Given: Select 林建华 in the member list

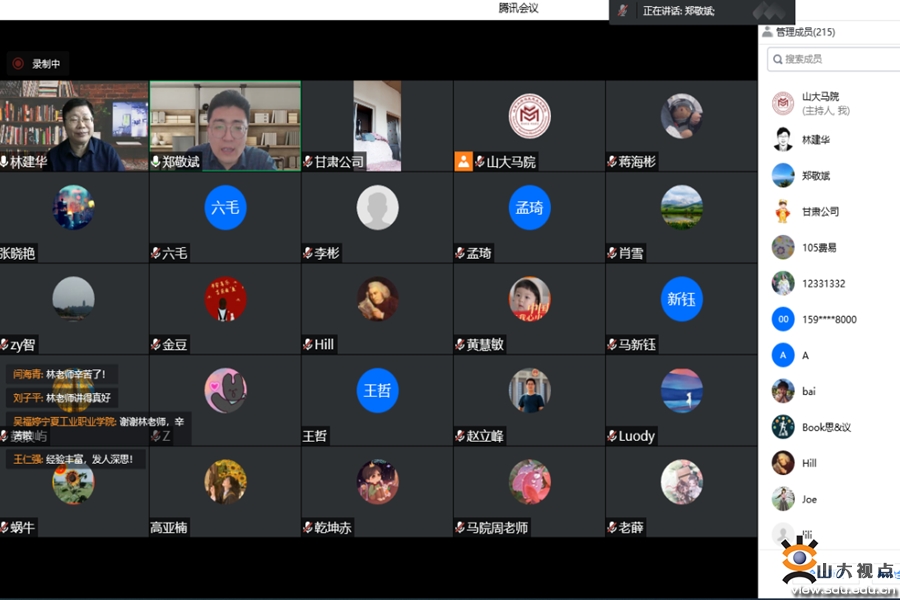Looking at the screenshot, I should (815, 140).
